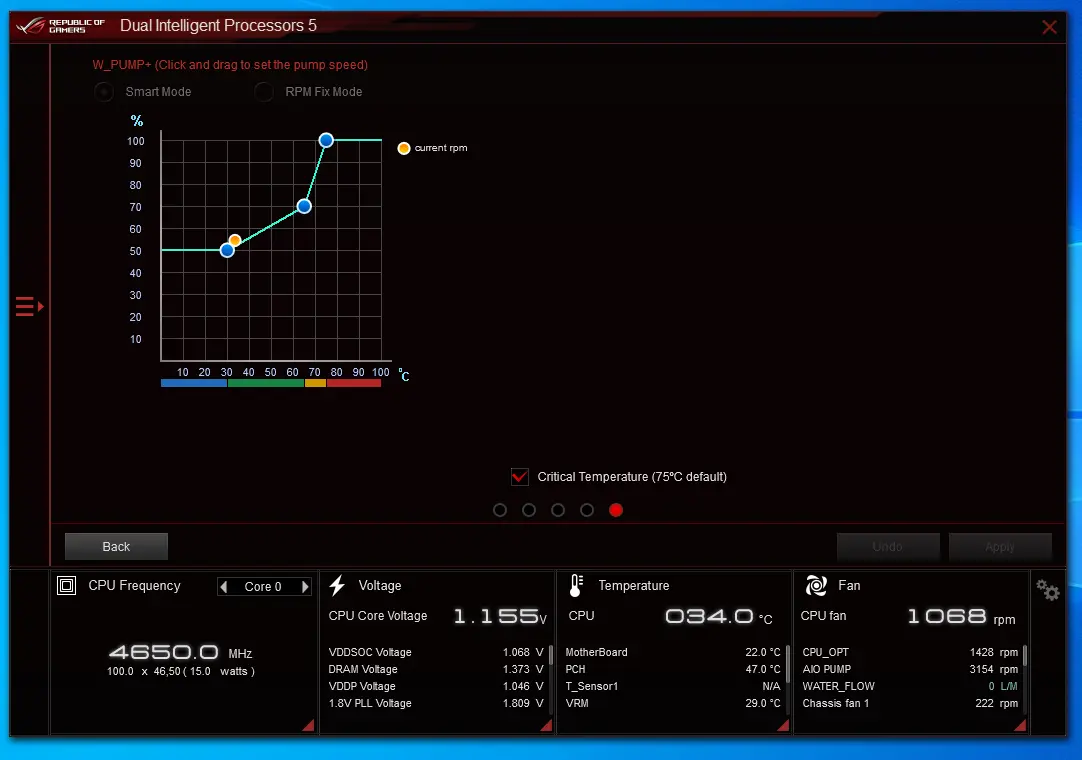Click the VRM temperature row
Screen dimensions: 1082x760
point(673,703)
